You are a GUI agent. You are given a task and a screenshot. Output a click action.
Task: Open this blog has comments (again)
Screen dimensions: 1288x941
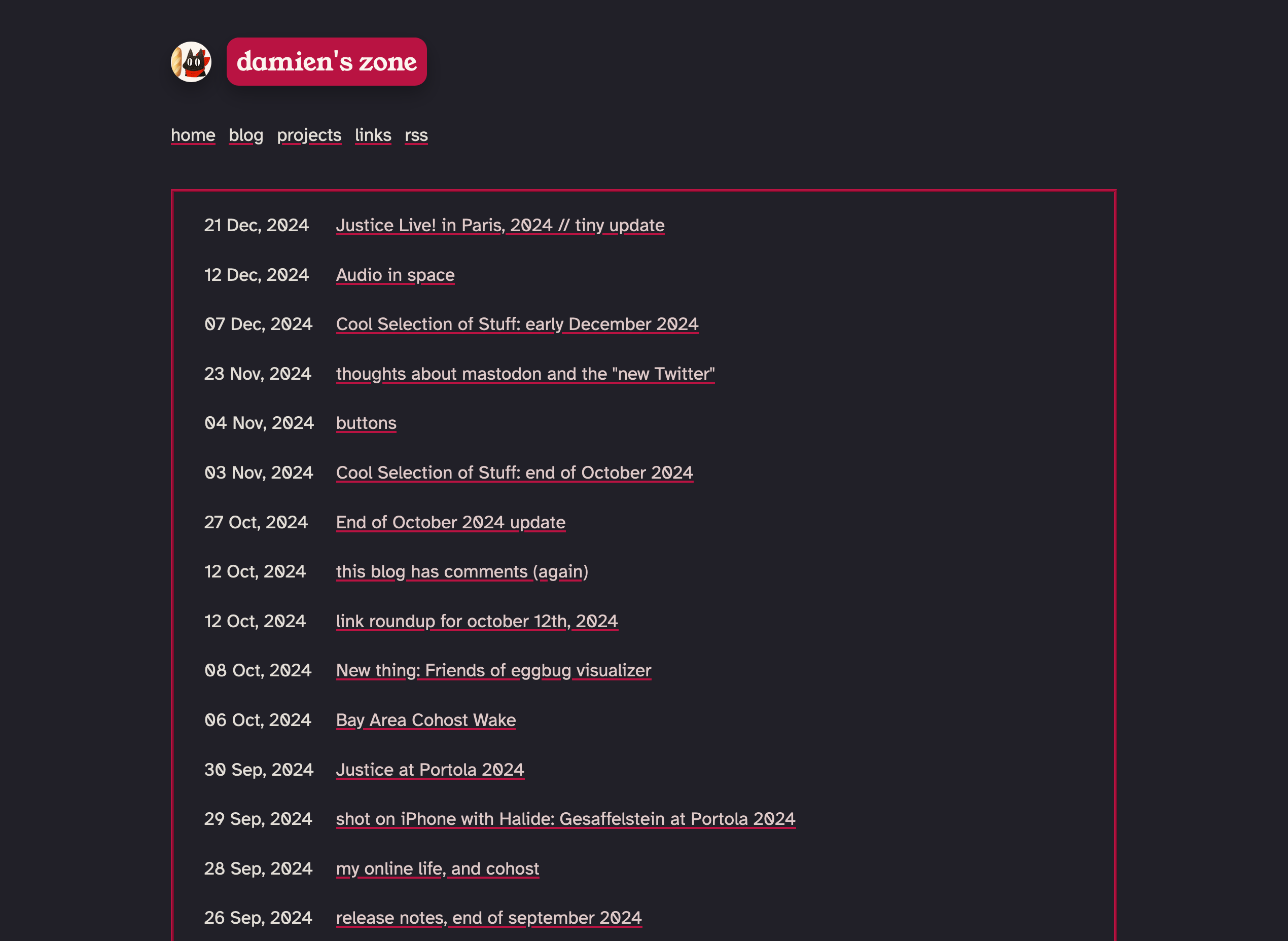coord(462,571)
